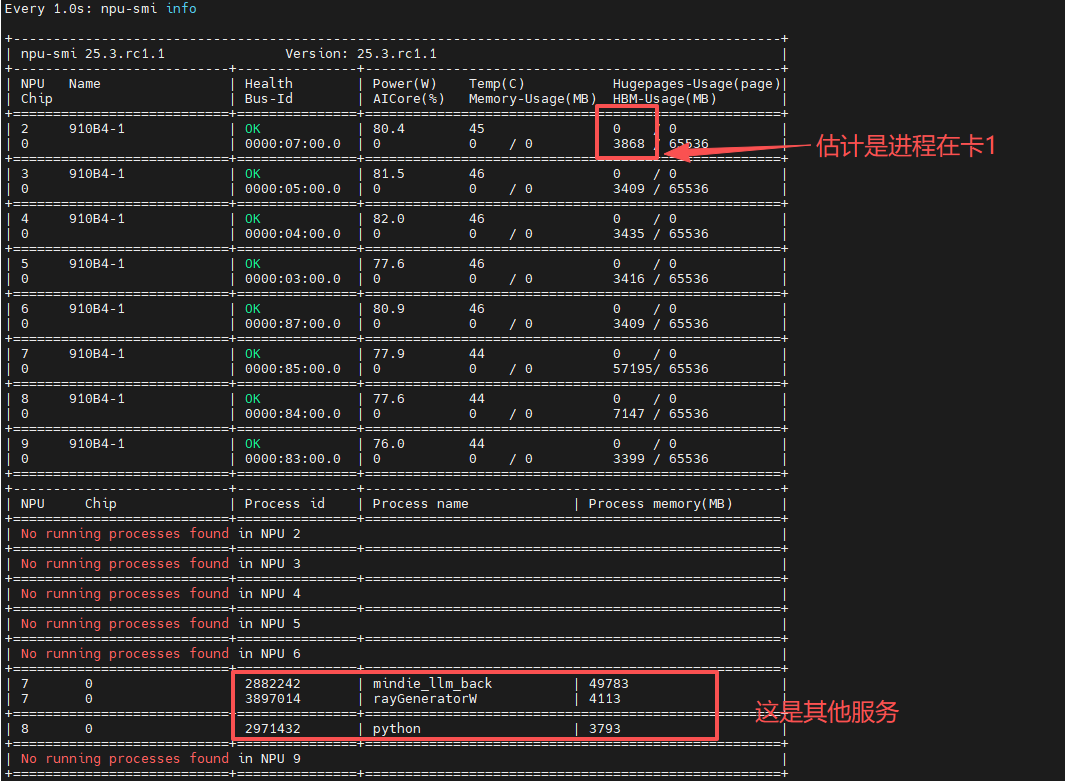Click the "Process memory(MB)" header

[660, 503]
